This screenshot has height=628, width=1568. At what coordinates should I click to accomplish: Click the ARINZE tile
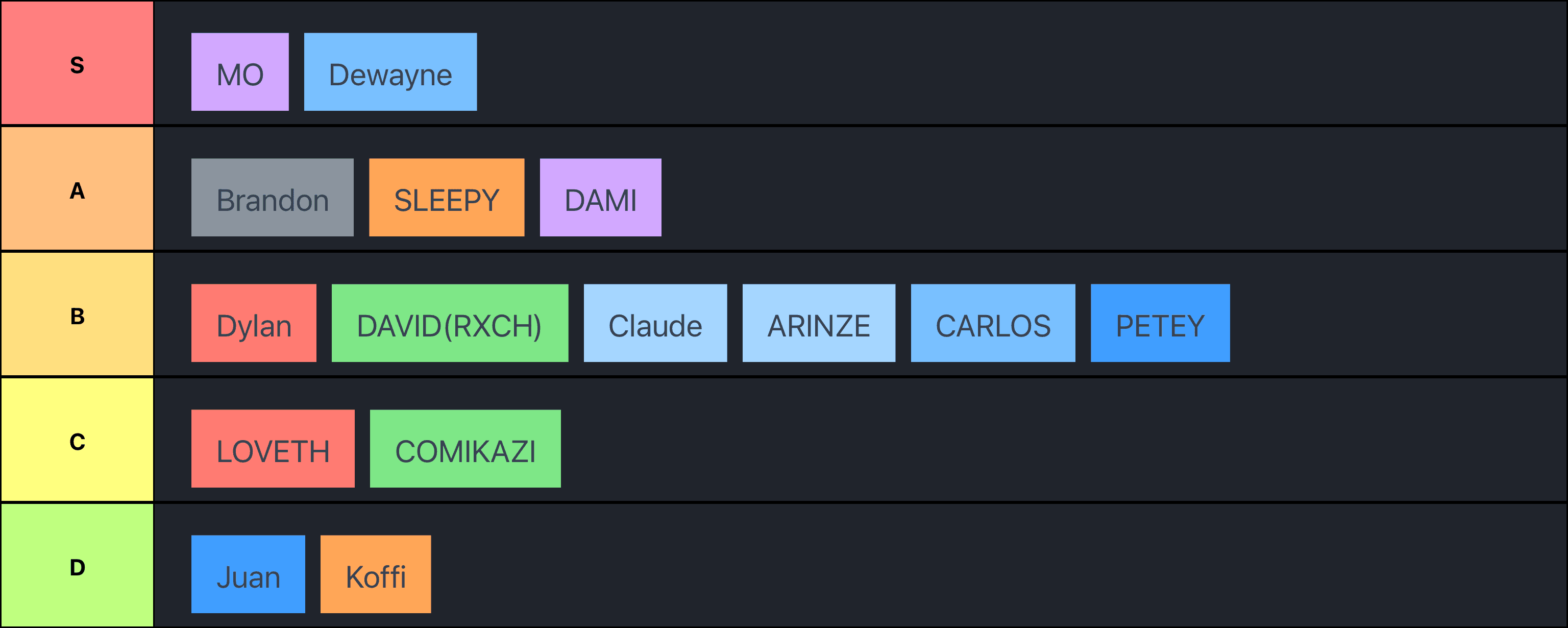[819, 323]
